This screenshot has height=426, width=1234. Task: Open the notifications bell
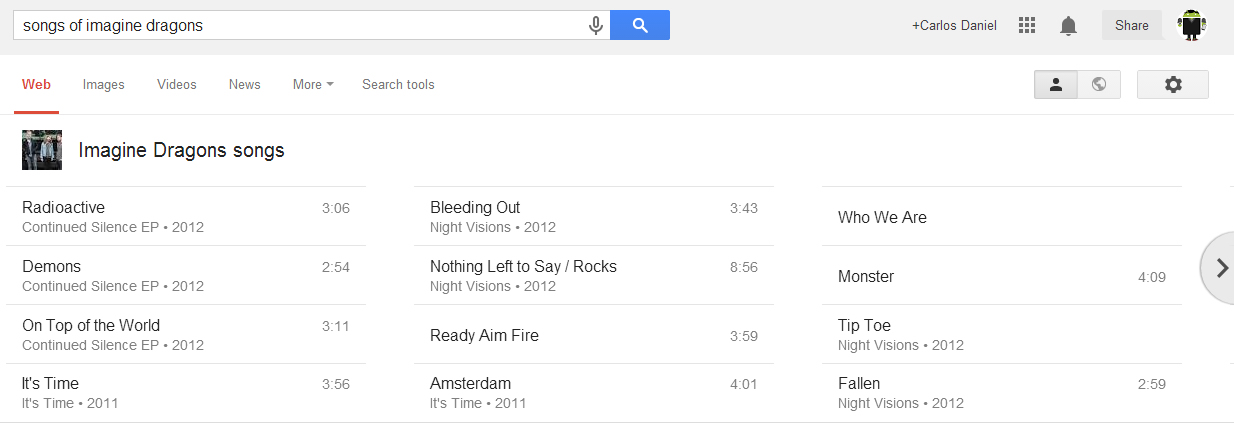pos(1068,26)
